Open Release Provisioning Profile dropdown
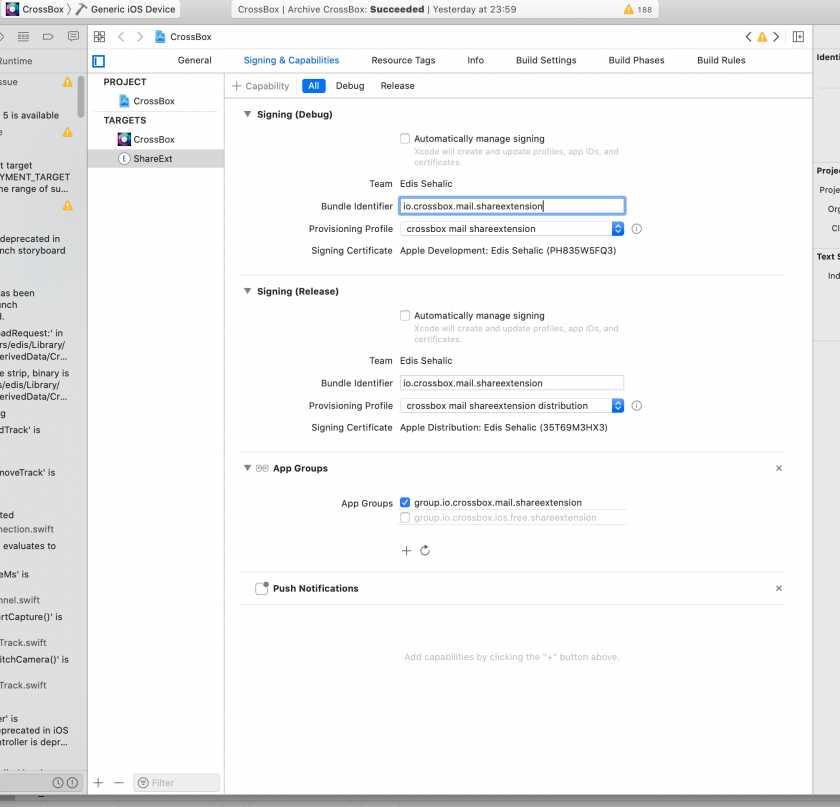This screenshot has width=840, height=807. tap(512, 406)
